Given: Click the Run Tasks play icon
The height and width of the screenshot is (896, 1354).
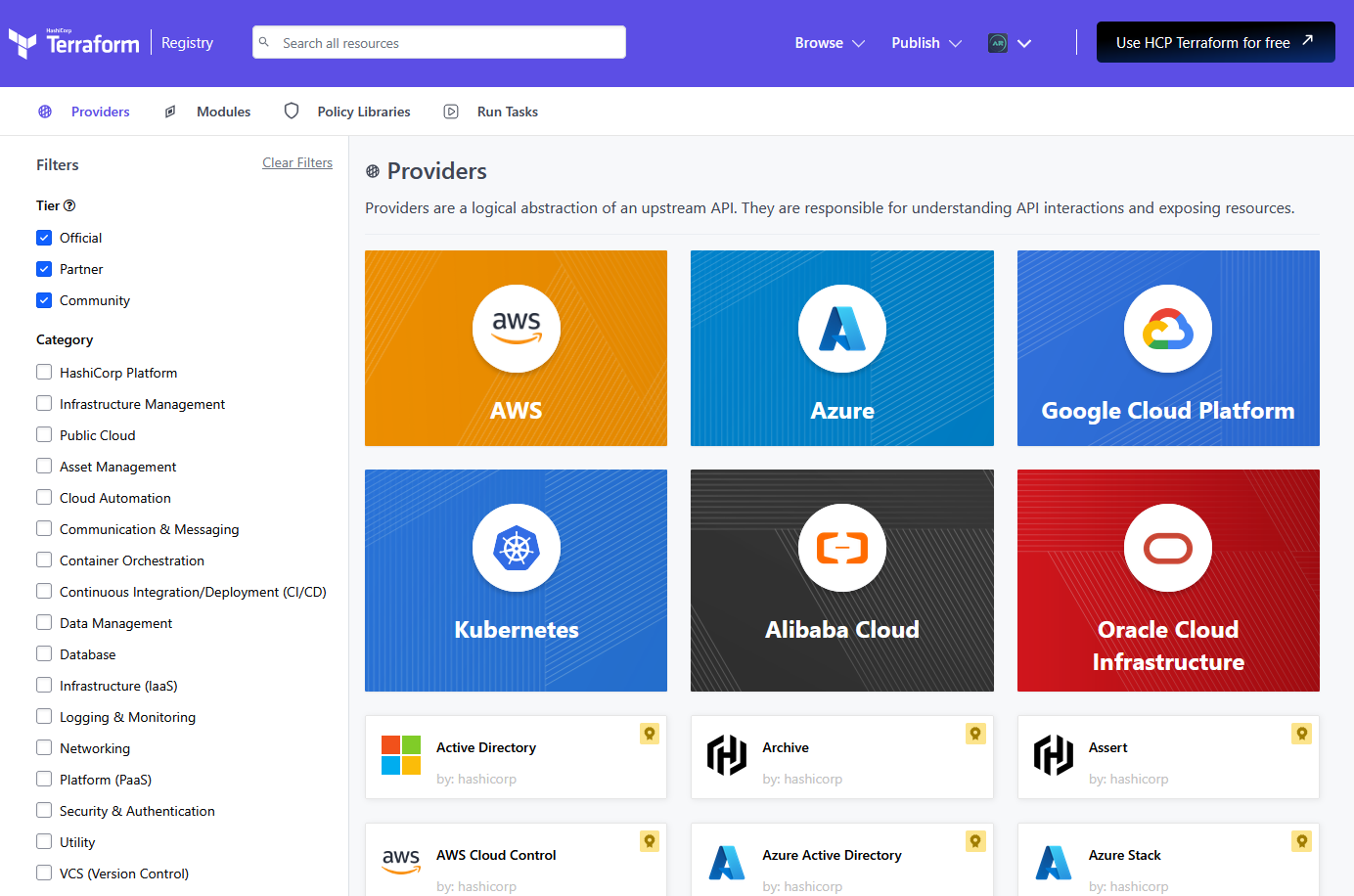Looking at the screenshot, I should [x=451, y=112].
